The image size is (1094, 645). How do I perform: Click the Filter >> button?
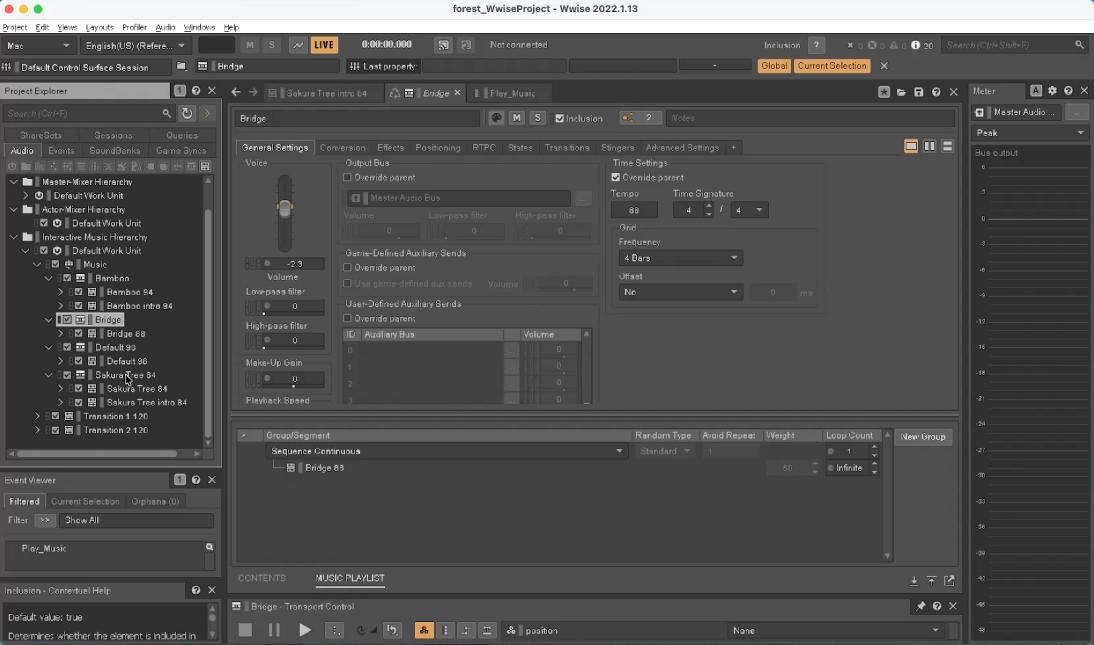[45, 520]
